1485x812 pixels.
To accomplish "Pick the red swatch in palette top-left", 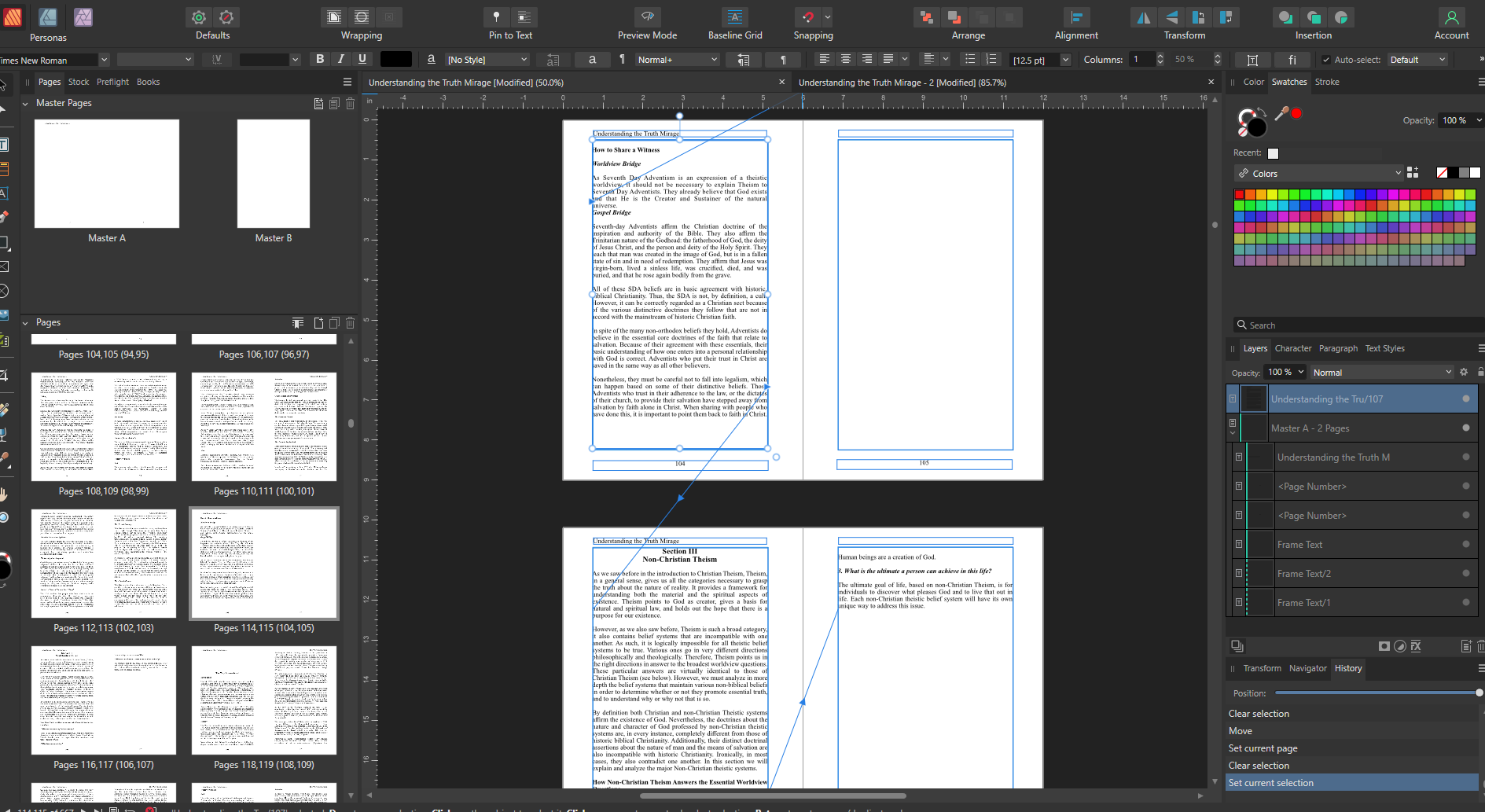I will point(1239,194).
